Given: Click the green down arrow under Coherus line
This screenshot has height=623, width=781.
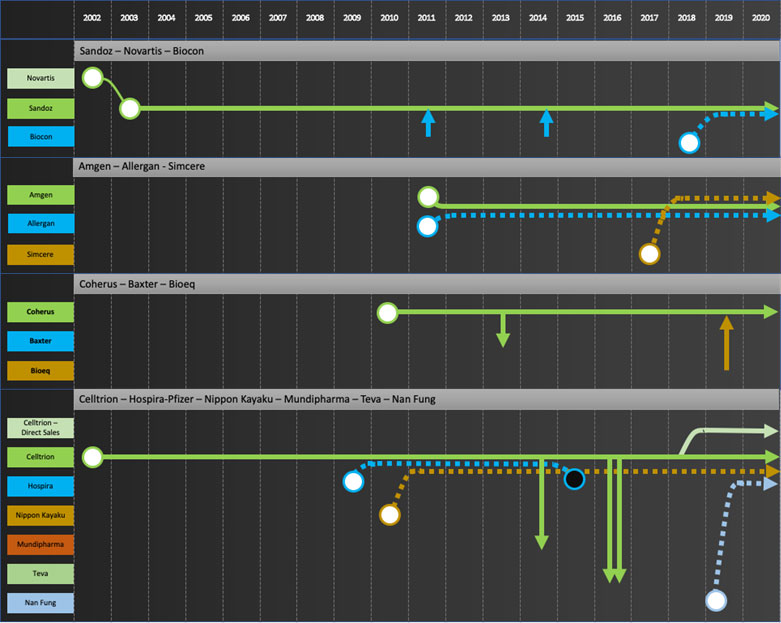Looking at the screenshot, I should pos(503,331).
